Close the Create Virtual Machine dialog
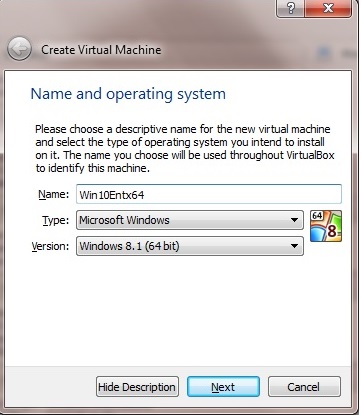361x415 pixels. [x=328, y=8]
